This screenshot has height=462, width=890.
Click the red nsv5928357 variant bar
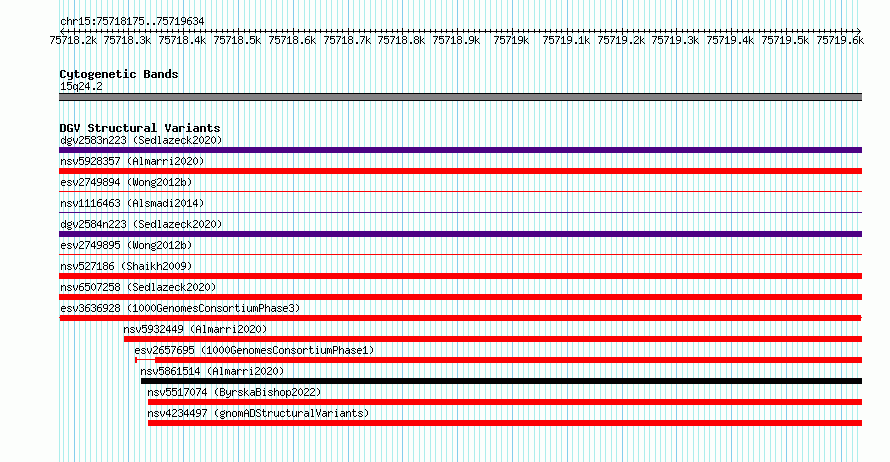[x=460, y=171]
